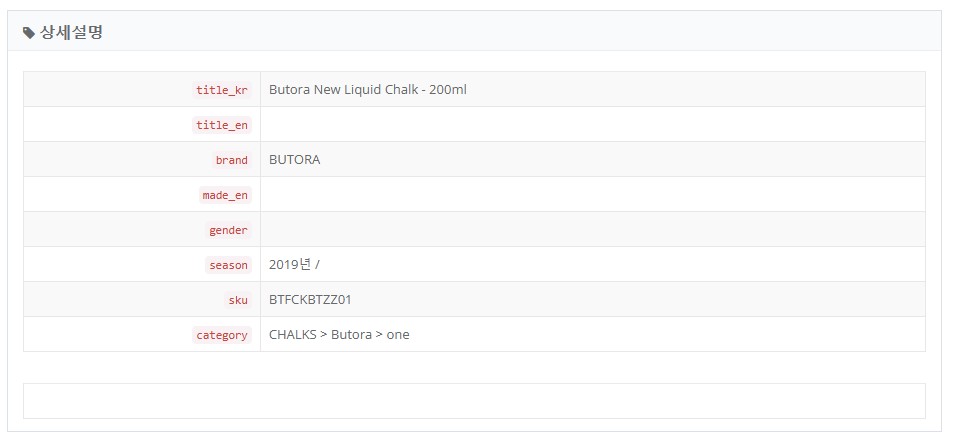
Task: Click the category label tag
Action: [222, 335]
